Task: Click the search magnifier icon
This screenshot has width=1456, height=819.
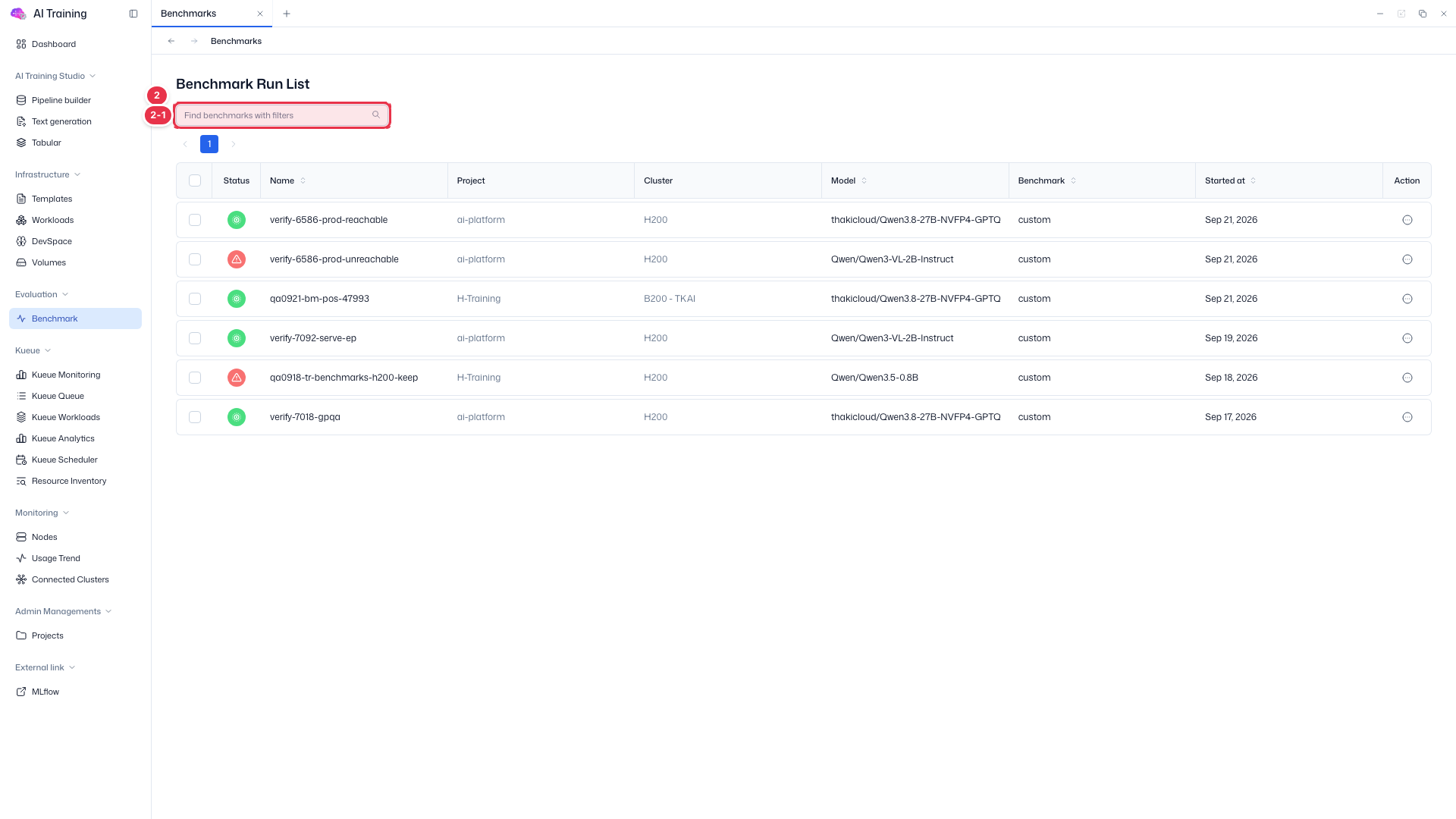Action: coord(376,115)
